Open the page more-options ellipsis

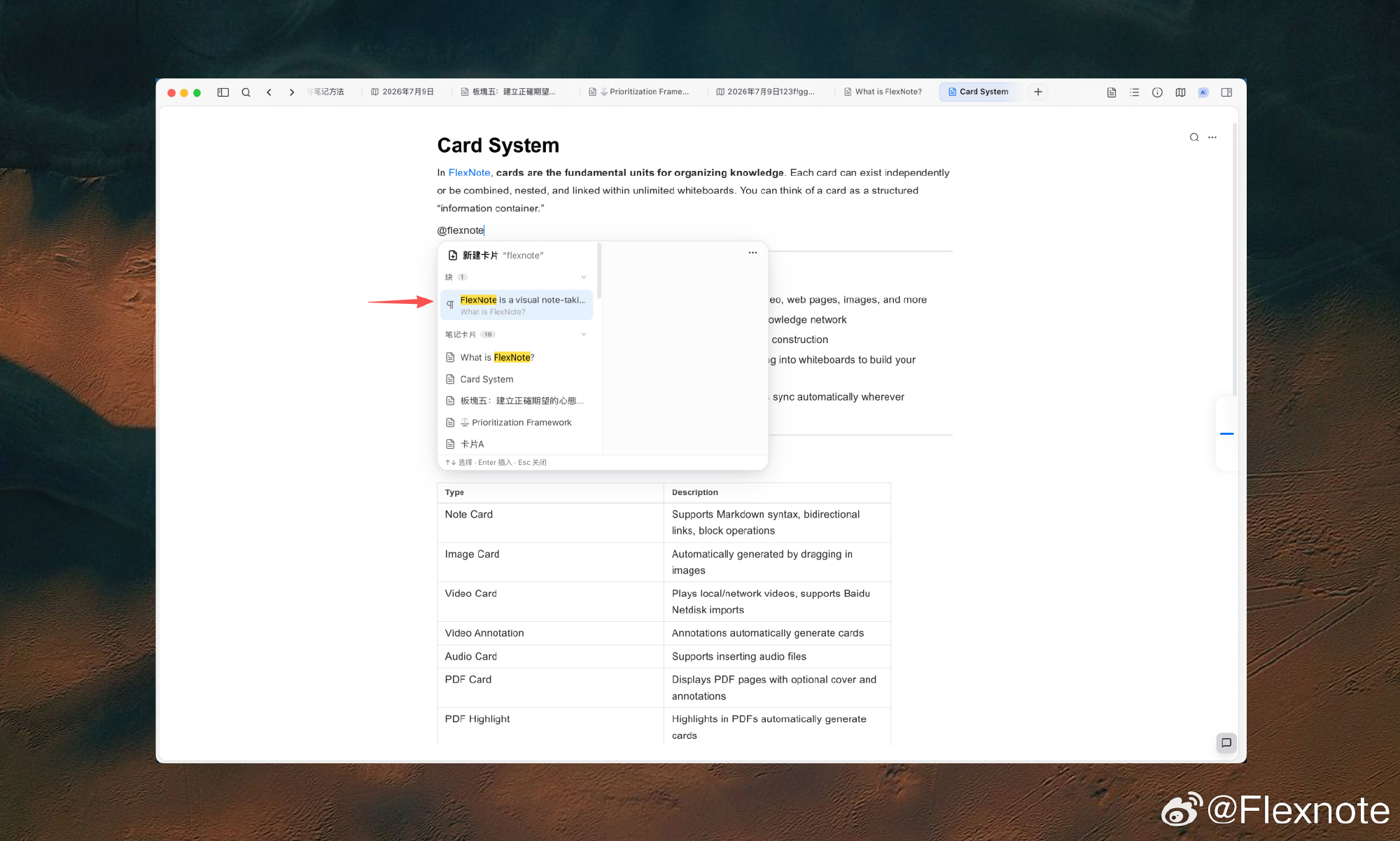[x=1212, y=137]
